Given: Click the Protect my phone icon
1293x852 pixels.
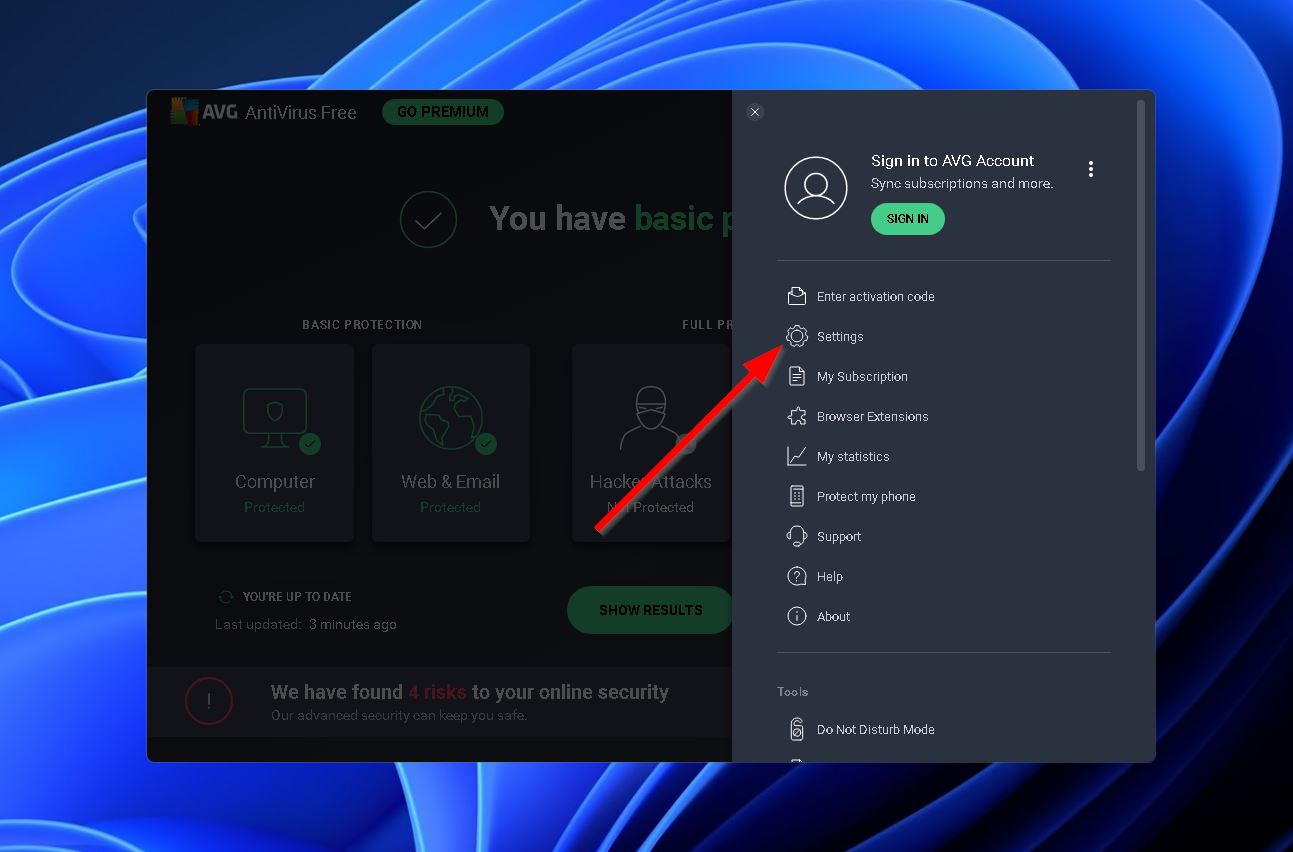Looking at the screenshot, I should (797, 496).
